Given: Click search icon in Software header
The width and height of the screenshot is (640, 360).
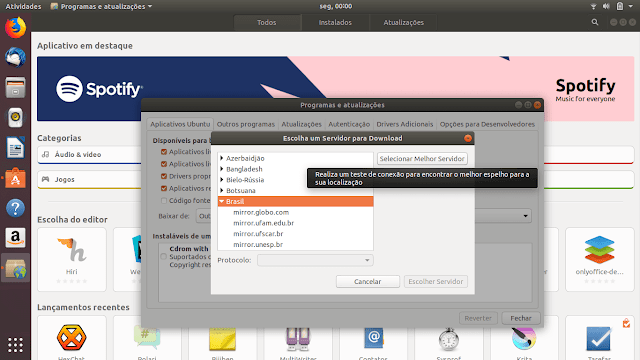Looking at the screenshot, I should click(595, 22).
